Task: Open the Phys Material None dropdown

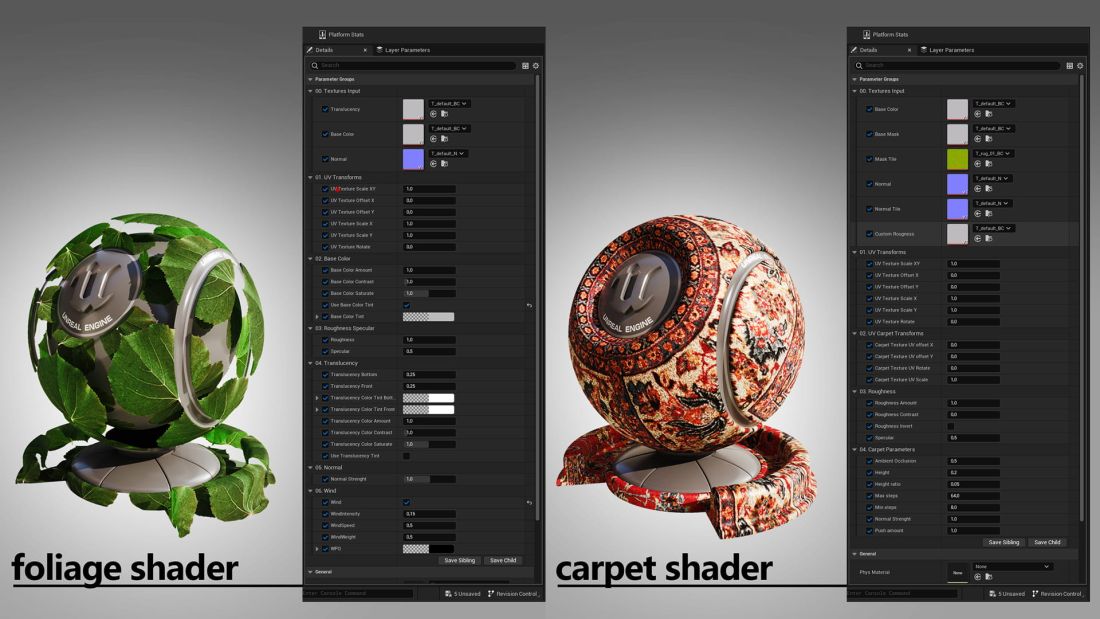Action: 1012,566
